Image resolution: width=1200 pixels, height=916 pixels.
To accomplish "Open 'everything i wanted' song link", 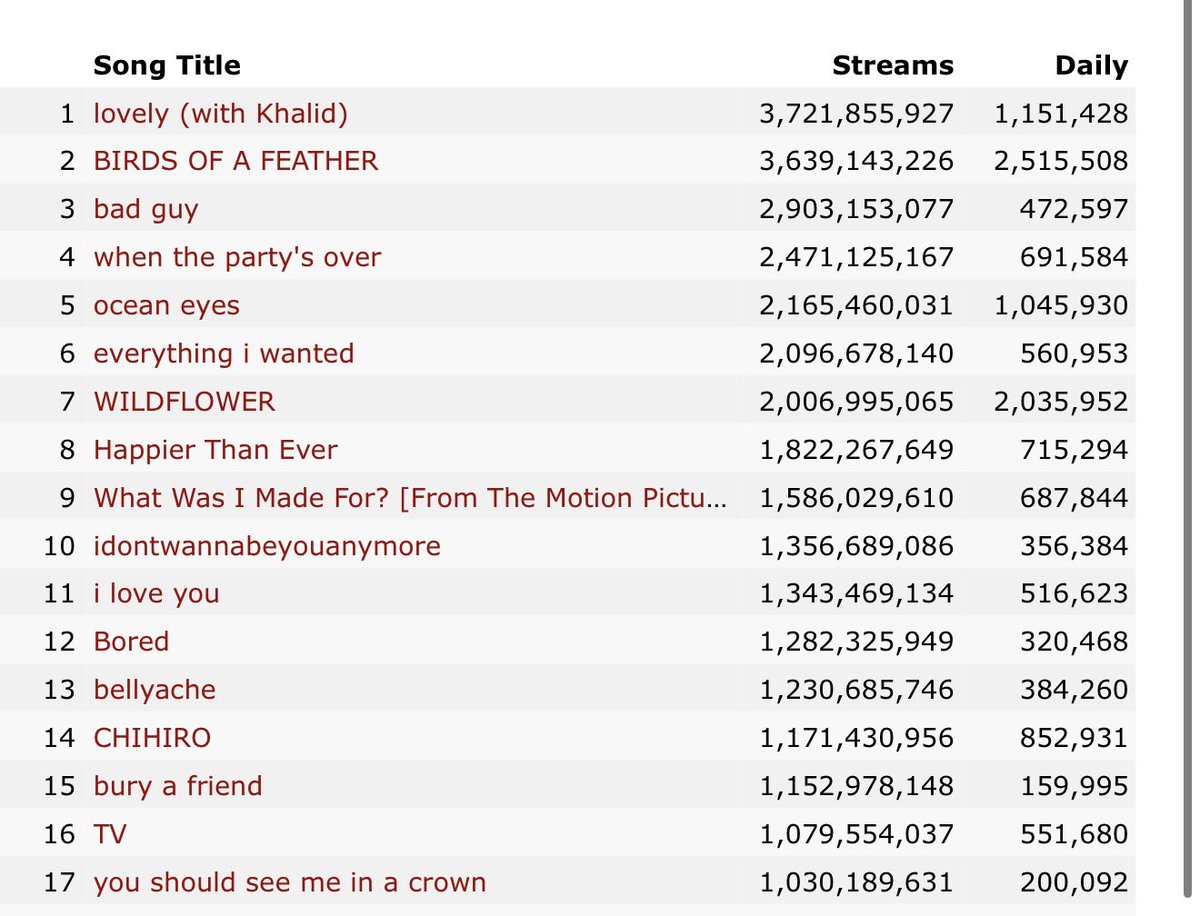I will click(x=224, y=353).
